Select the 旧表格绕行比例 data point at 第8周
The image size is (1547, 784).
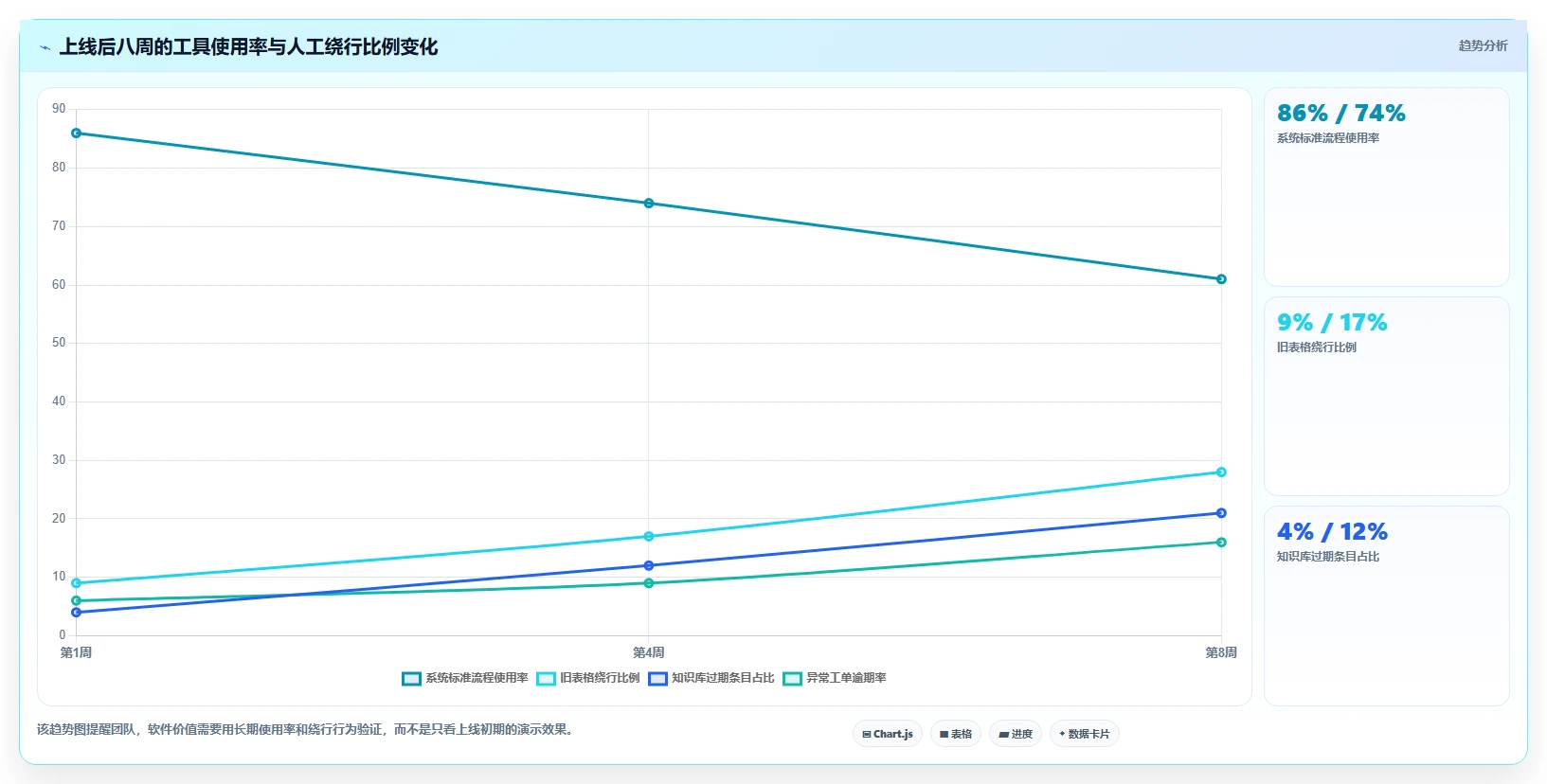(1221, 472)
